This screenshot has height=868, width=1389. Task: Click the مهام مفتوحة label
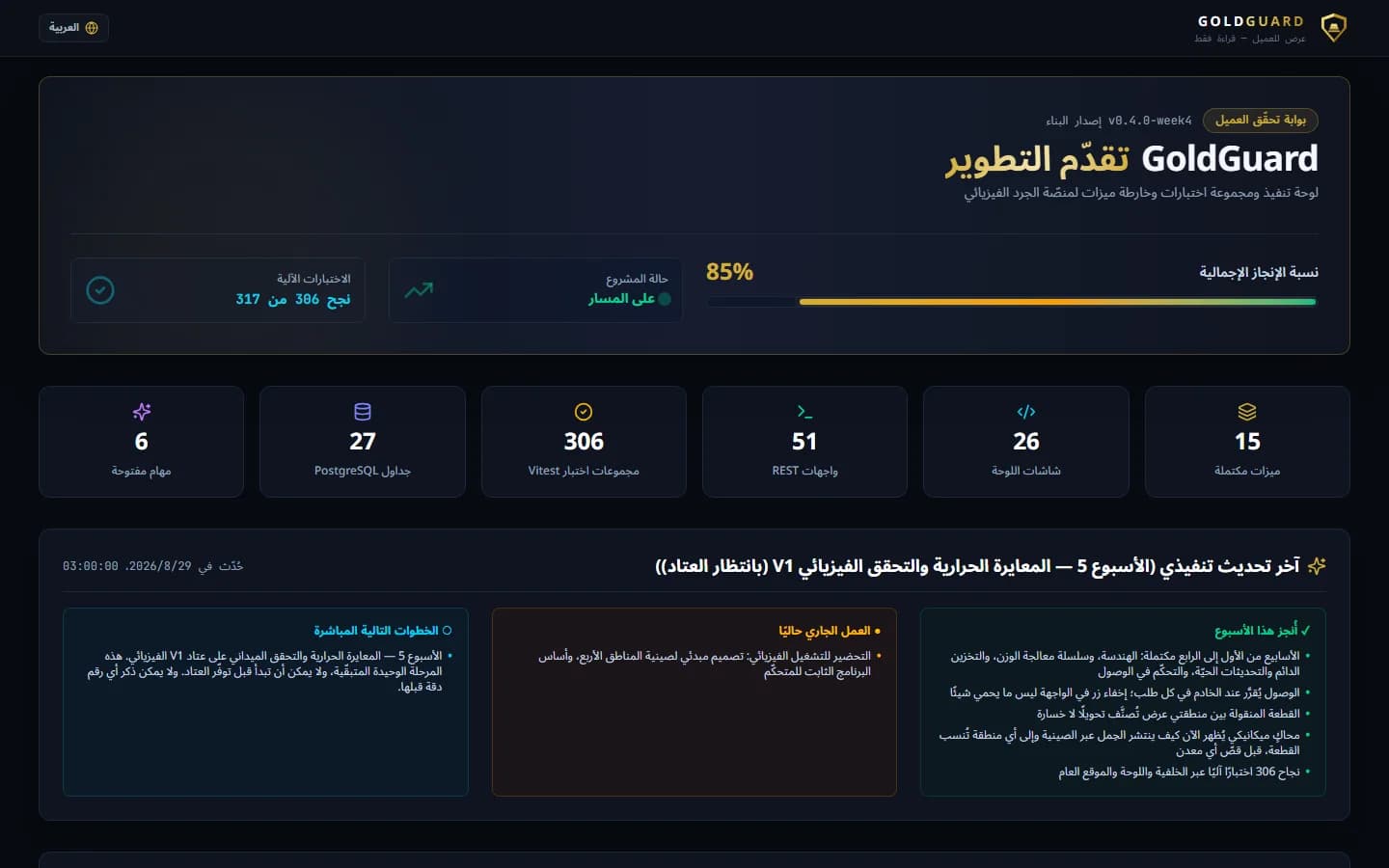point(142,471)
